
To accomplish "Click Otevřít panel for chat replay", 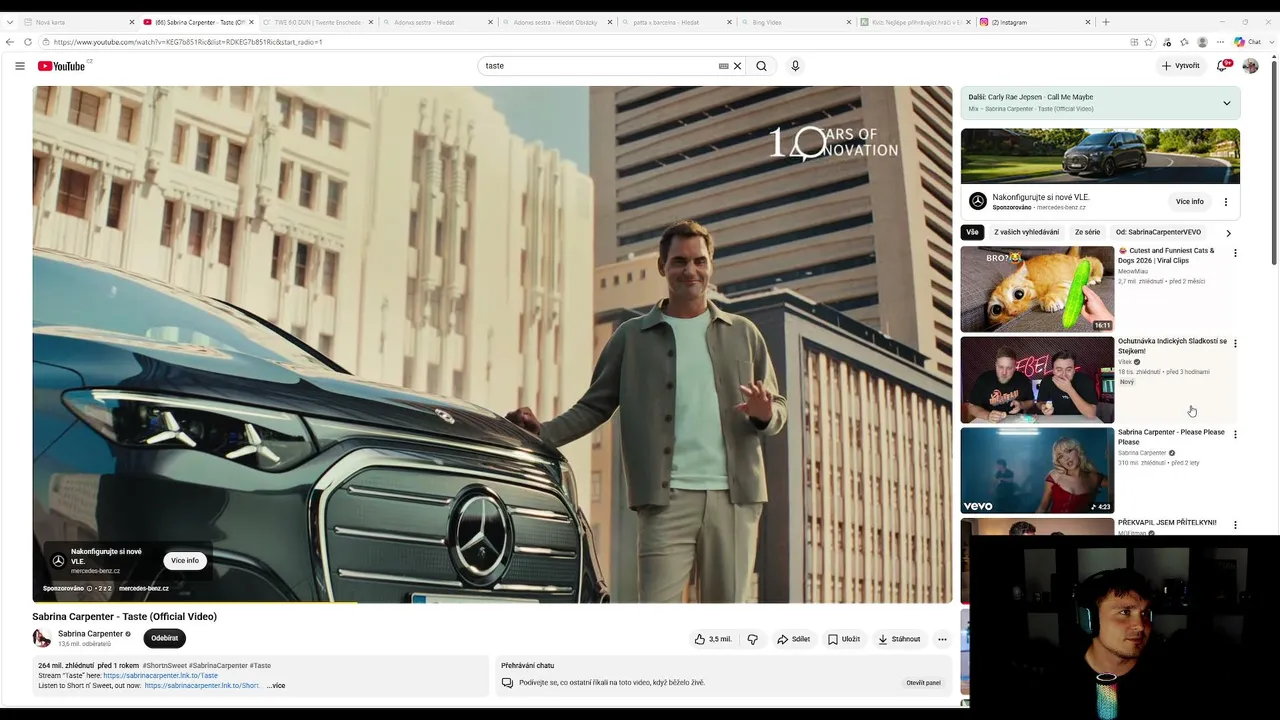I will 923,683.
